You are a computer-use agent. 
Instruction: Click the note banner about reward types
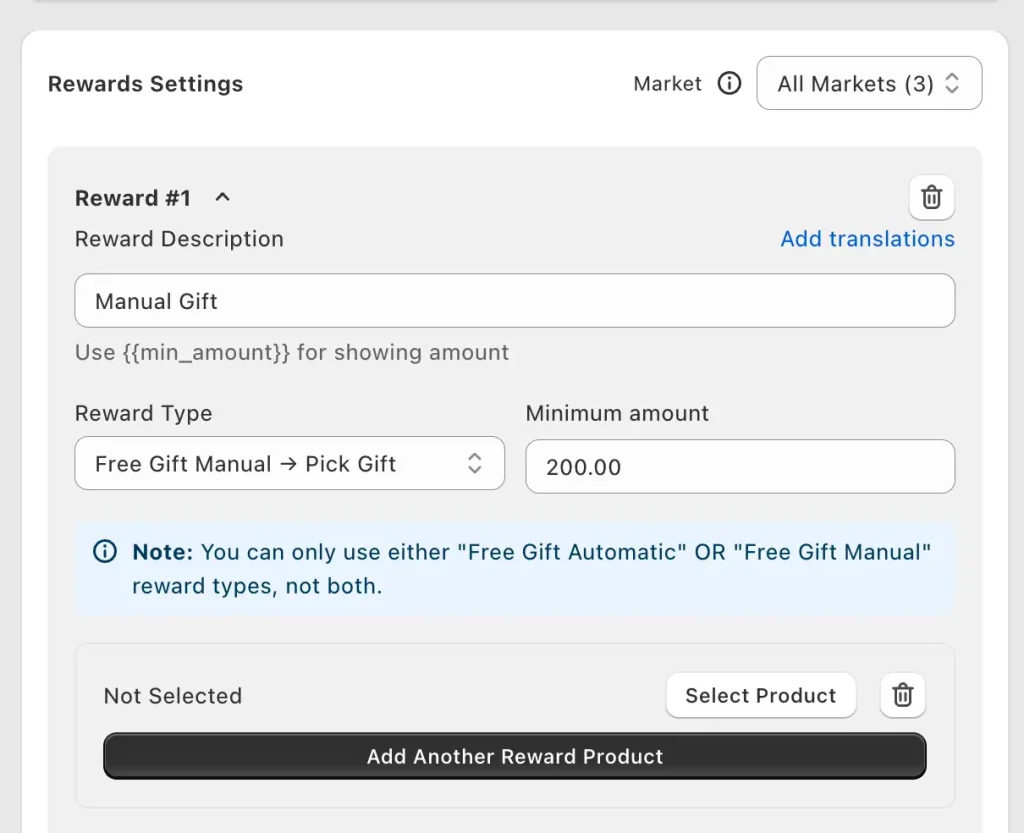(x=514, y=568)
